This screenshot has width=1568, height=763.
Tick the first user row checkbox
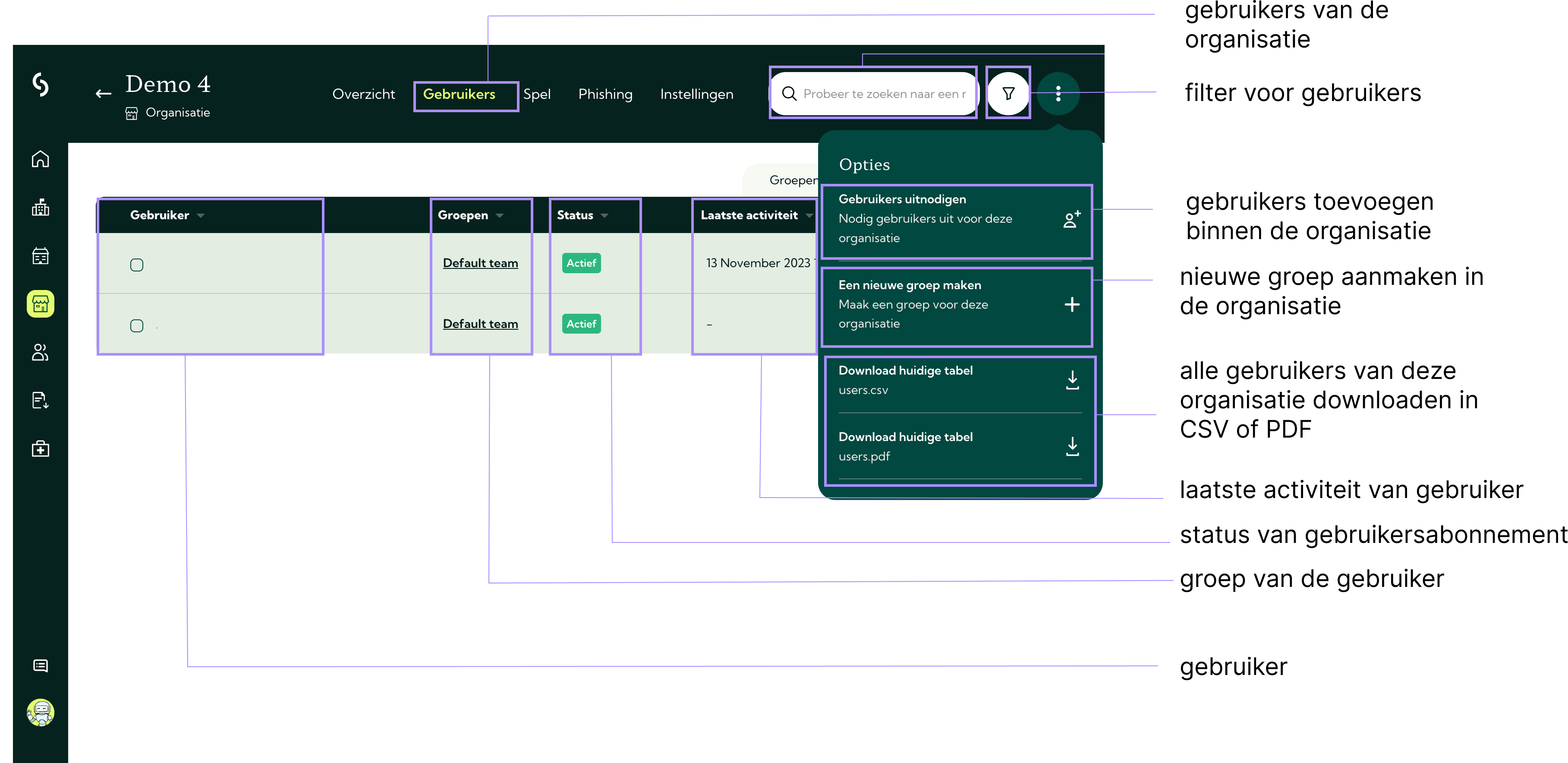(137, 265)
